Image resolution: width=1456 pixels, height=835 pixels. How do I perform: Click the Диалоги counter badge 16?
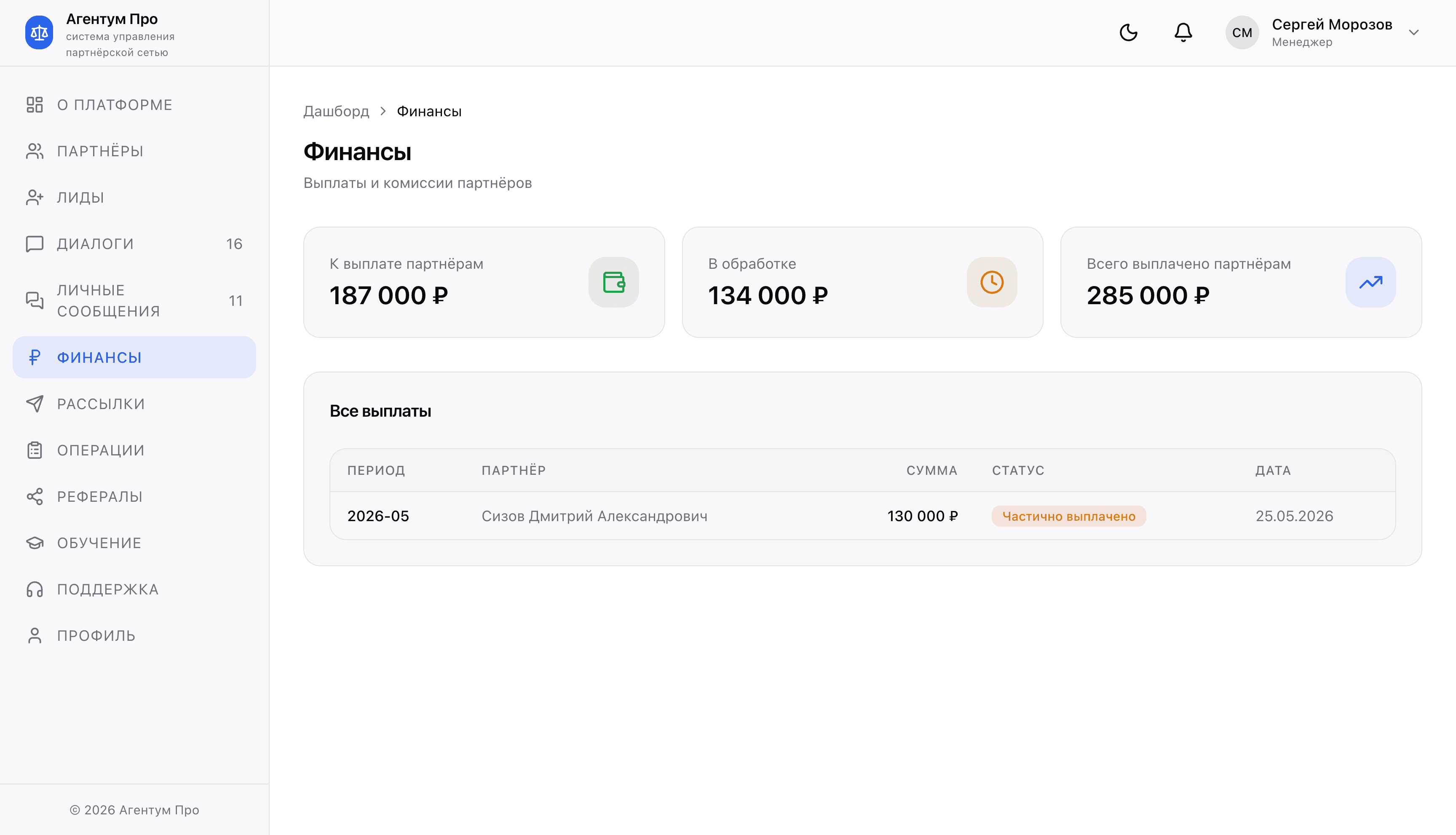pyautogui.click(x=234, y=244)
